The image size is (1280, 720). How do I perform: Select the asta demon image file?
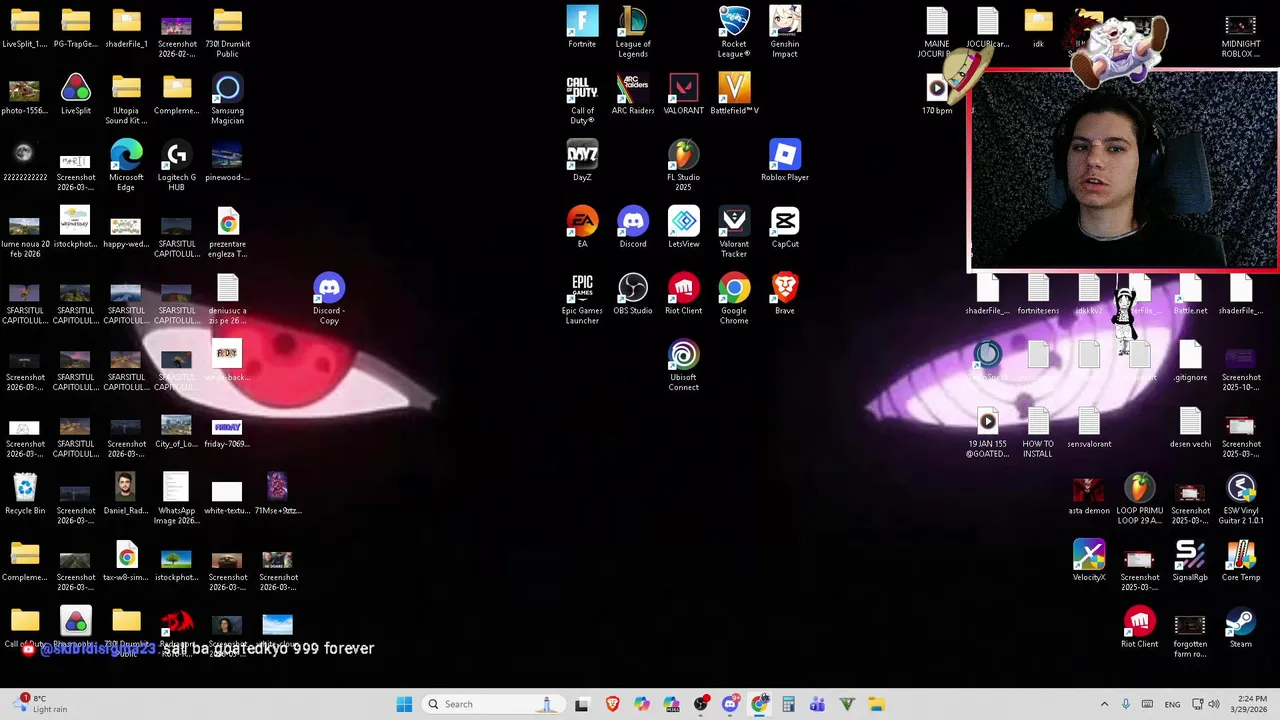[x=1089, y=495]
